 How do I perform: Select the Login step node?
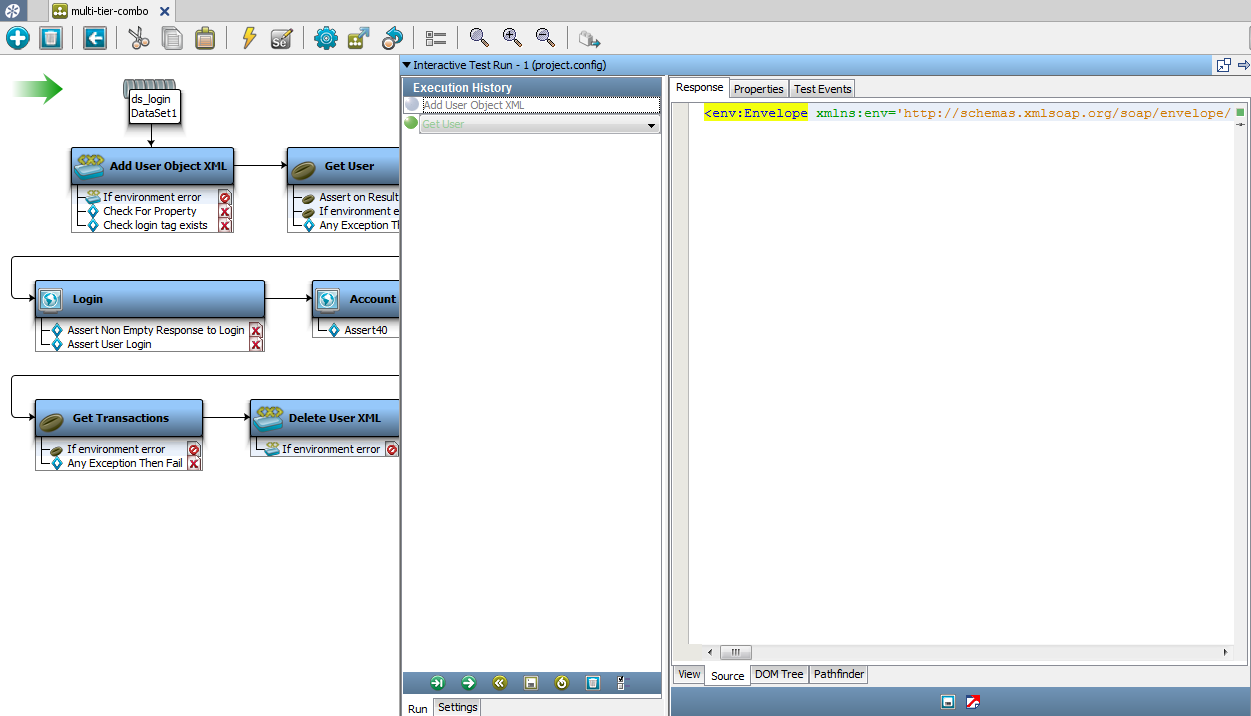tap(150, 299)
